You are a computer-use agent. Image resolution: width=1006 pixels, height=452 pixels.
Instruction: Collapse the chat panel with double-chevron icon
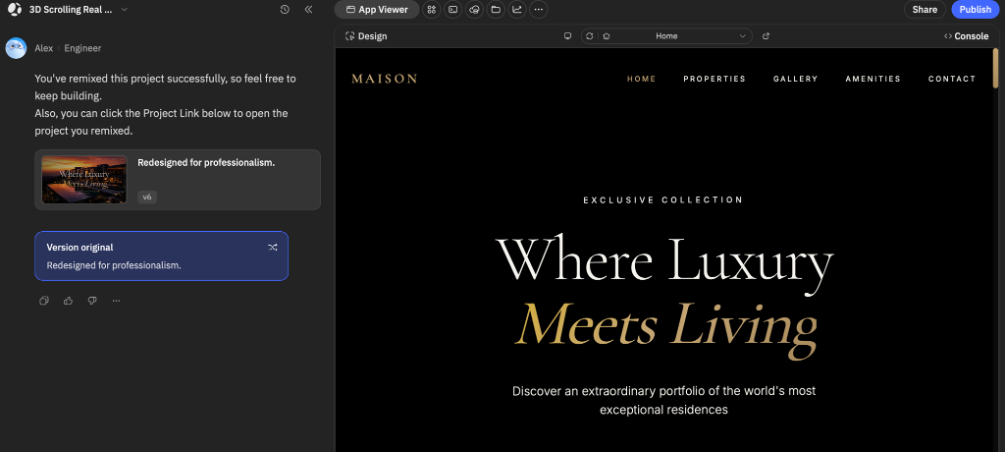[x=309, y=10]
